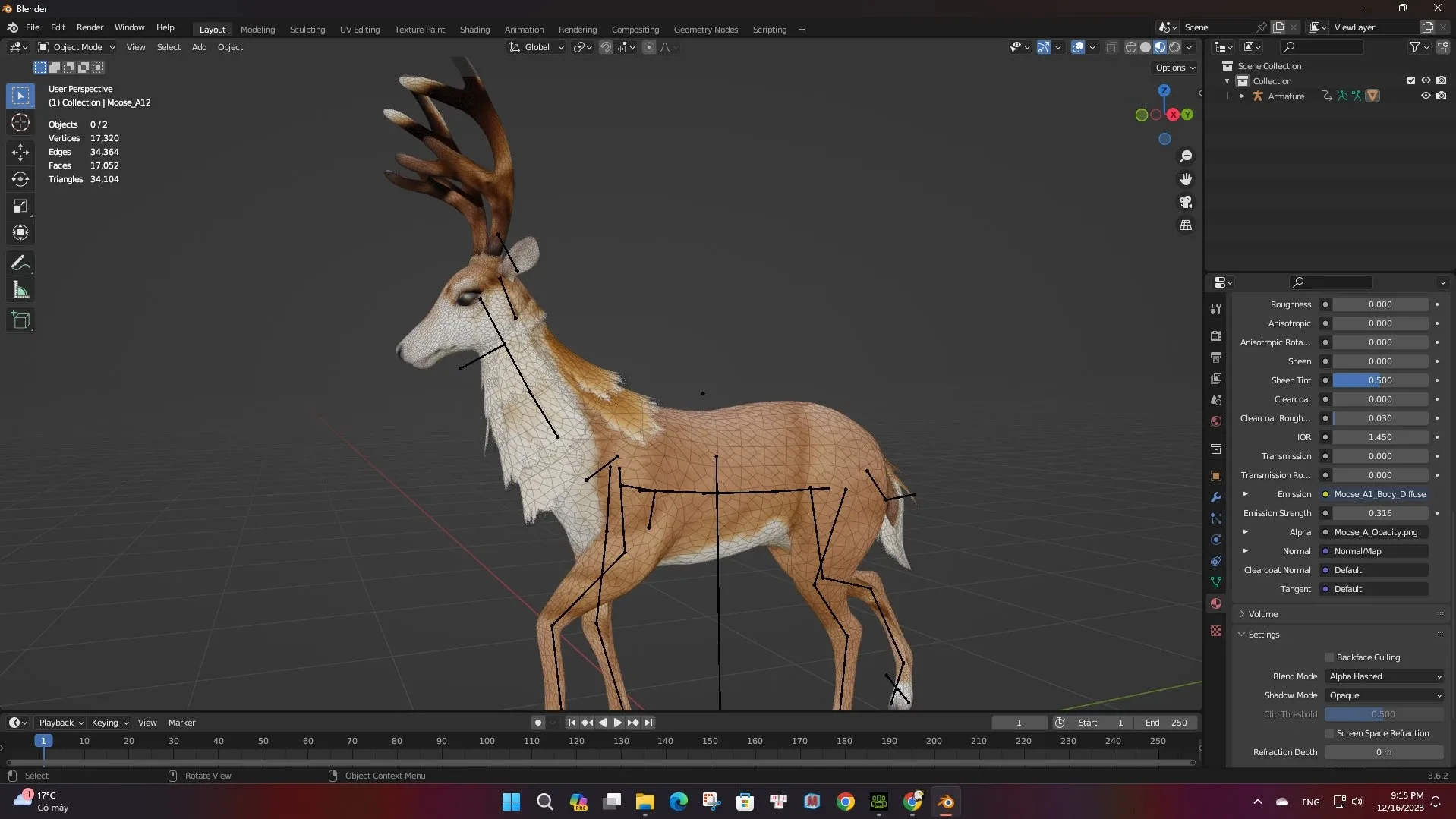Expand the Armature entry in the outliner
This screenshot has height=819, width=1456.
pos(1243,96)
